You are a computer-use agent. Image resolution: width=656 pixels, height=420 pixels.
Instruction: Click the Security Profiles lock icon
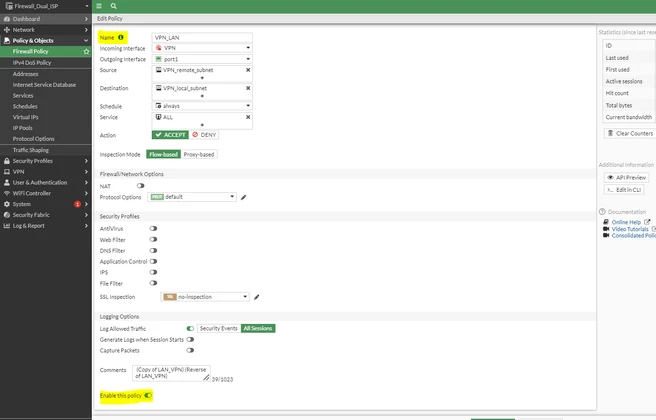[x=7, y=161]
